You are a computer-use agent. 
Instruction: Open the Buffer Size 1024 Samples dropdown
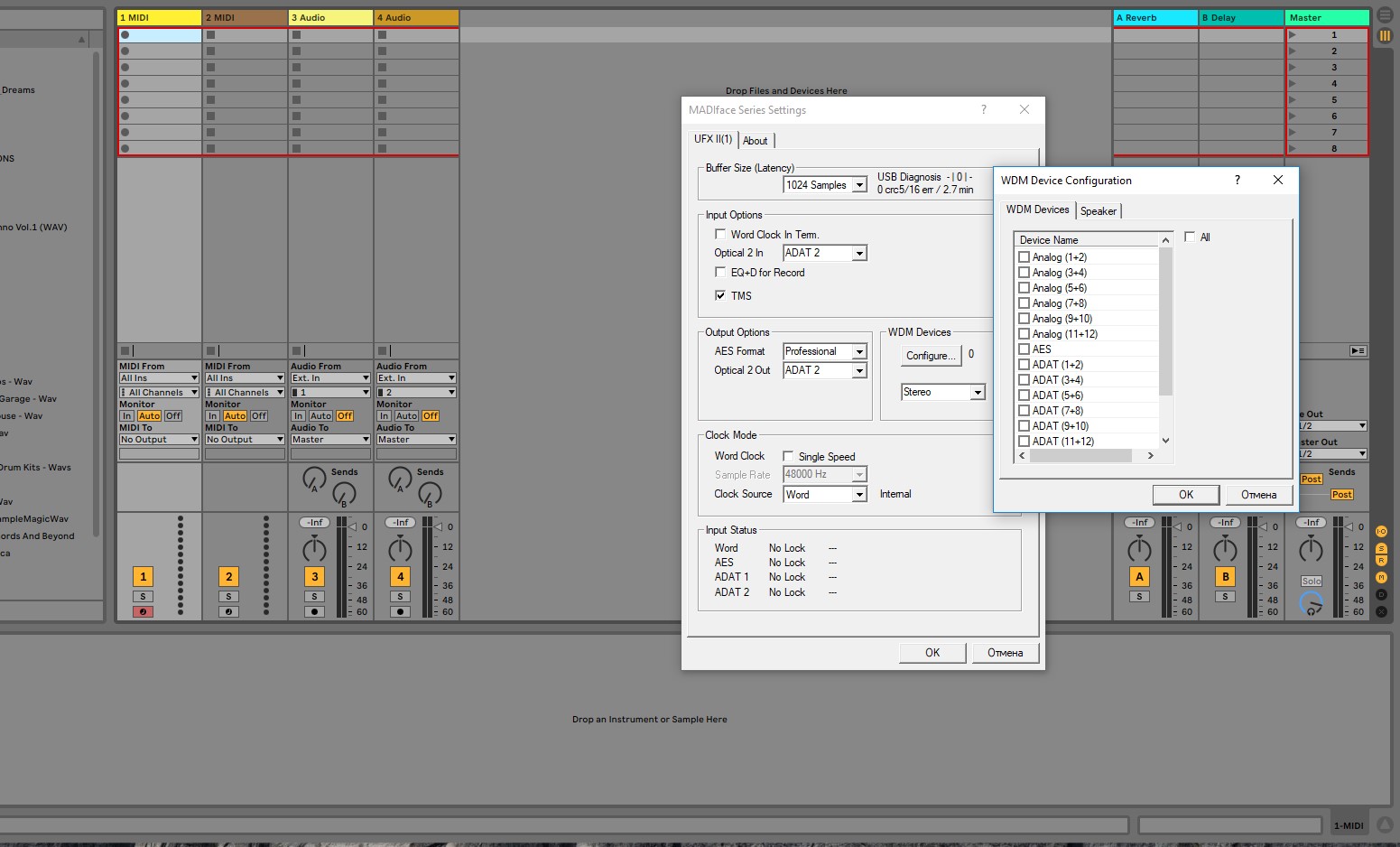(x=825, y=185)
